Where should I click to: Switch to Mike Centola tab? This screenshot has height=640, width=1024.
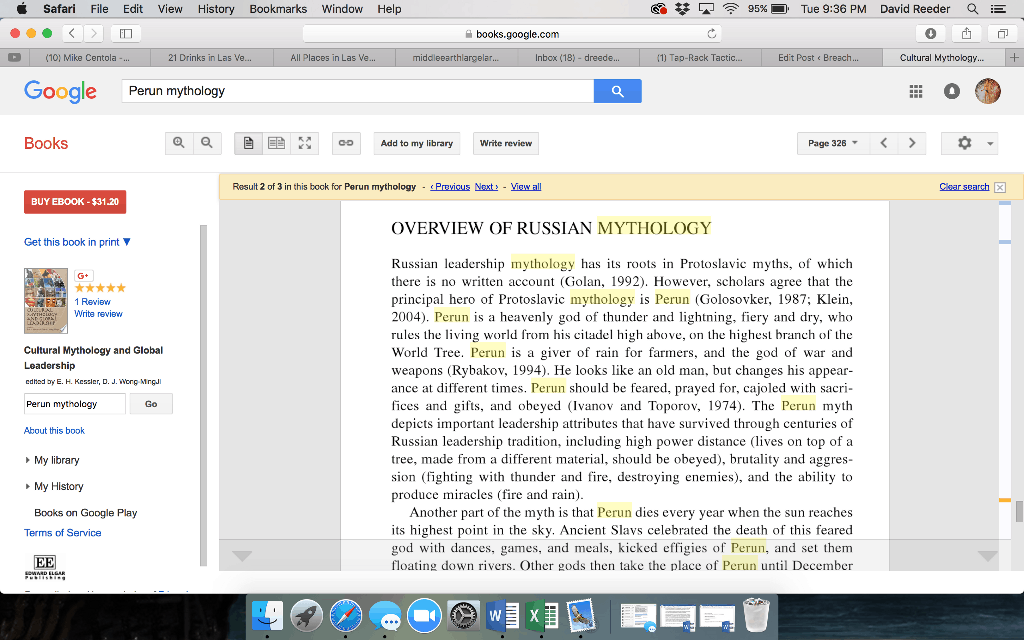tap(87, 57)
